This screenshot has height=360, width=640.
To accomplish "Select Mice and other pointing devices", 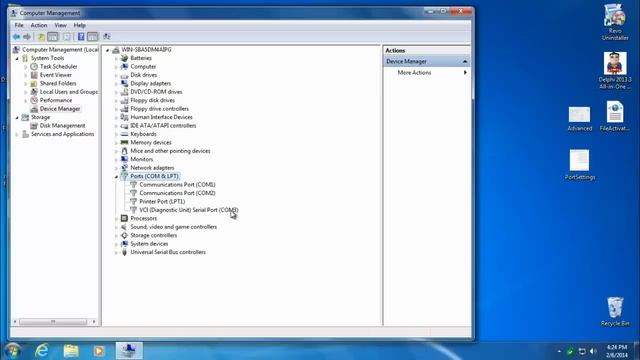I will click(x=170, y=151).
